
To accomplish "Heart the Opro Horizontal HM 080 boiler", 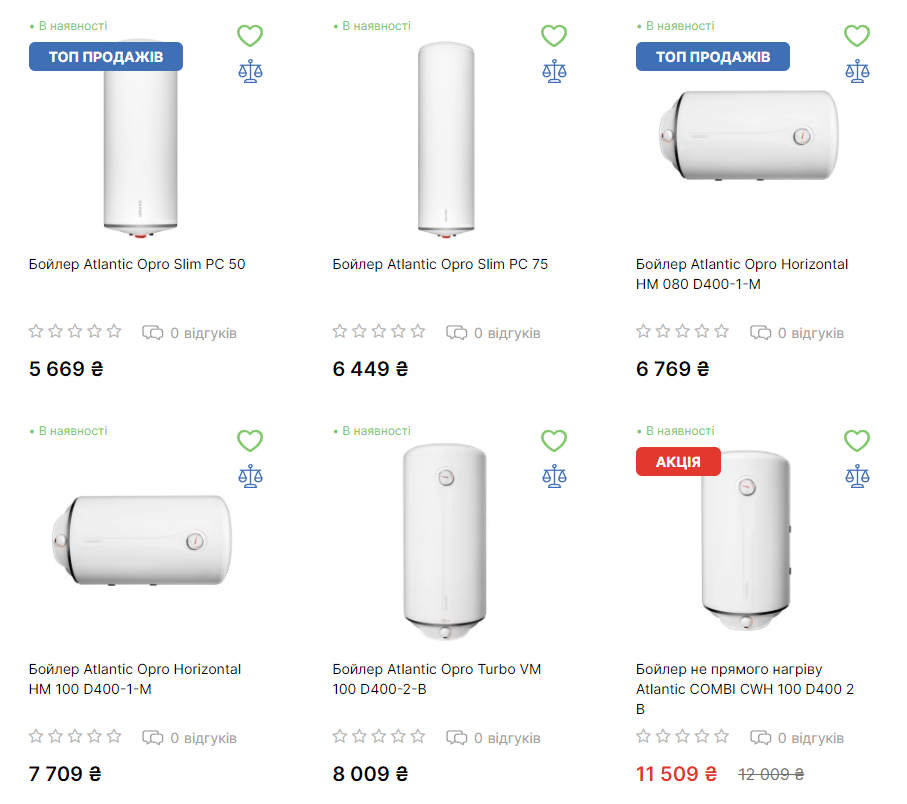I will click(857, 36).
